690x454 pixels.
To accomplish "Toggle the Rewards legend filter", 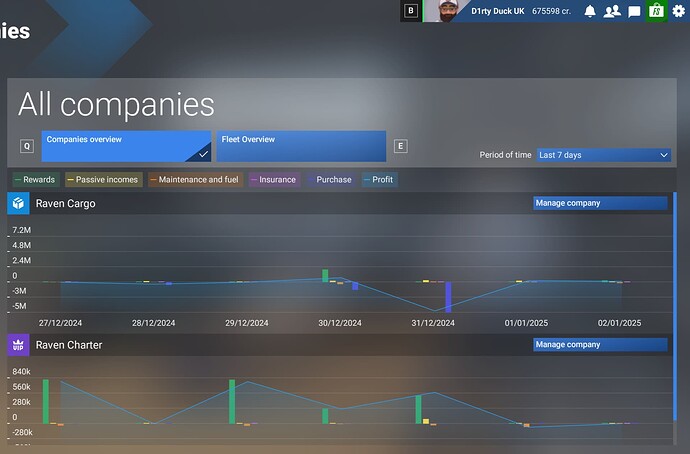I will (x=36, y=179).
